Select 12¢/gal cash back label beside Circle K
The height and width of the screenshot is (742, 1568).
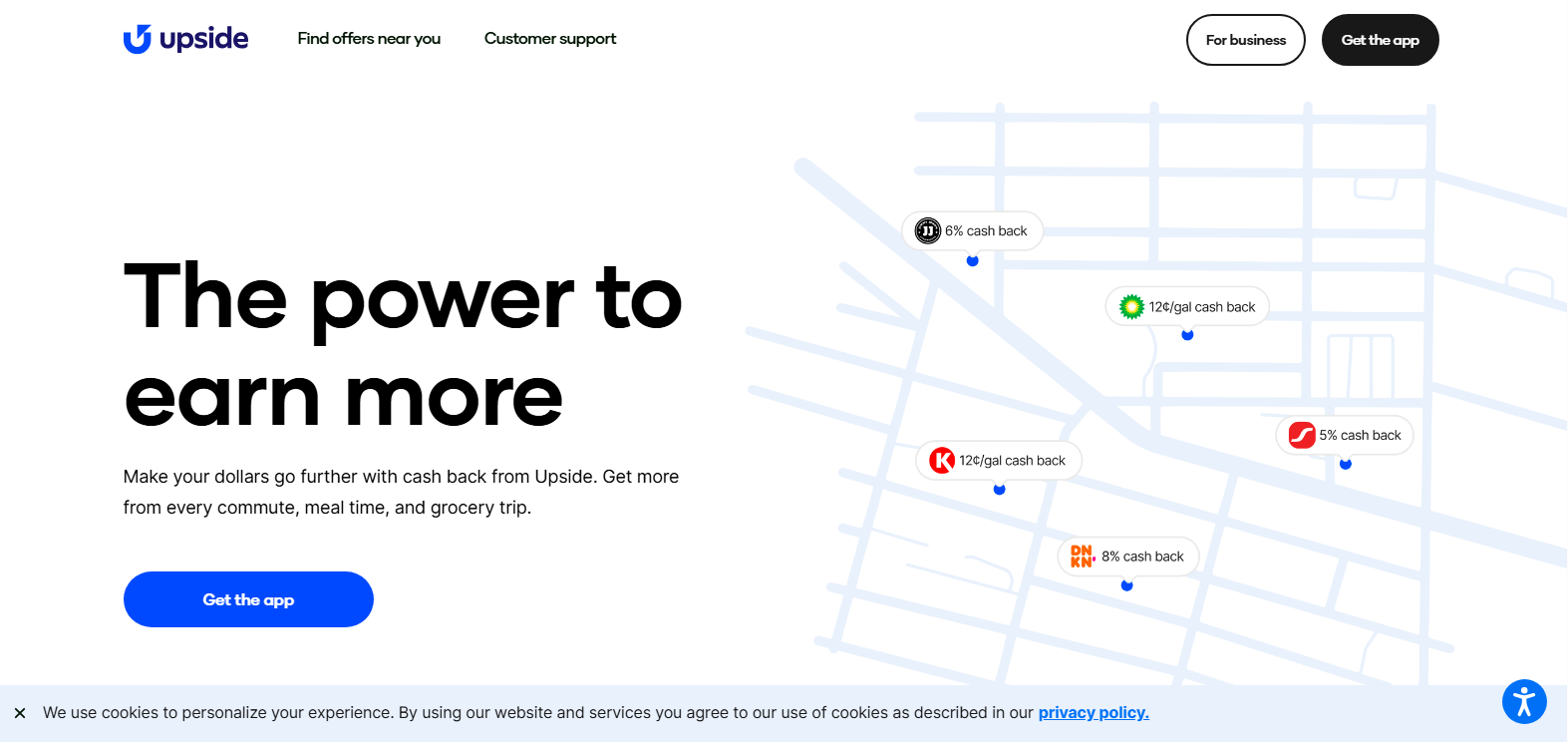pyautogui.click(x=1012, y=461)
